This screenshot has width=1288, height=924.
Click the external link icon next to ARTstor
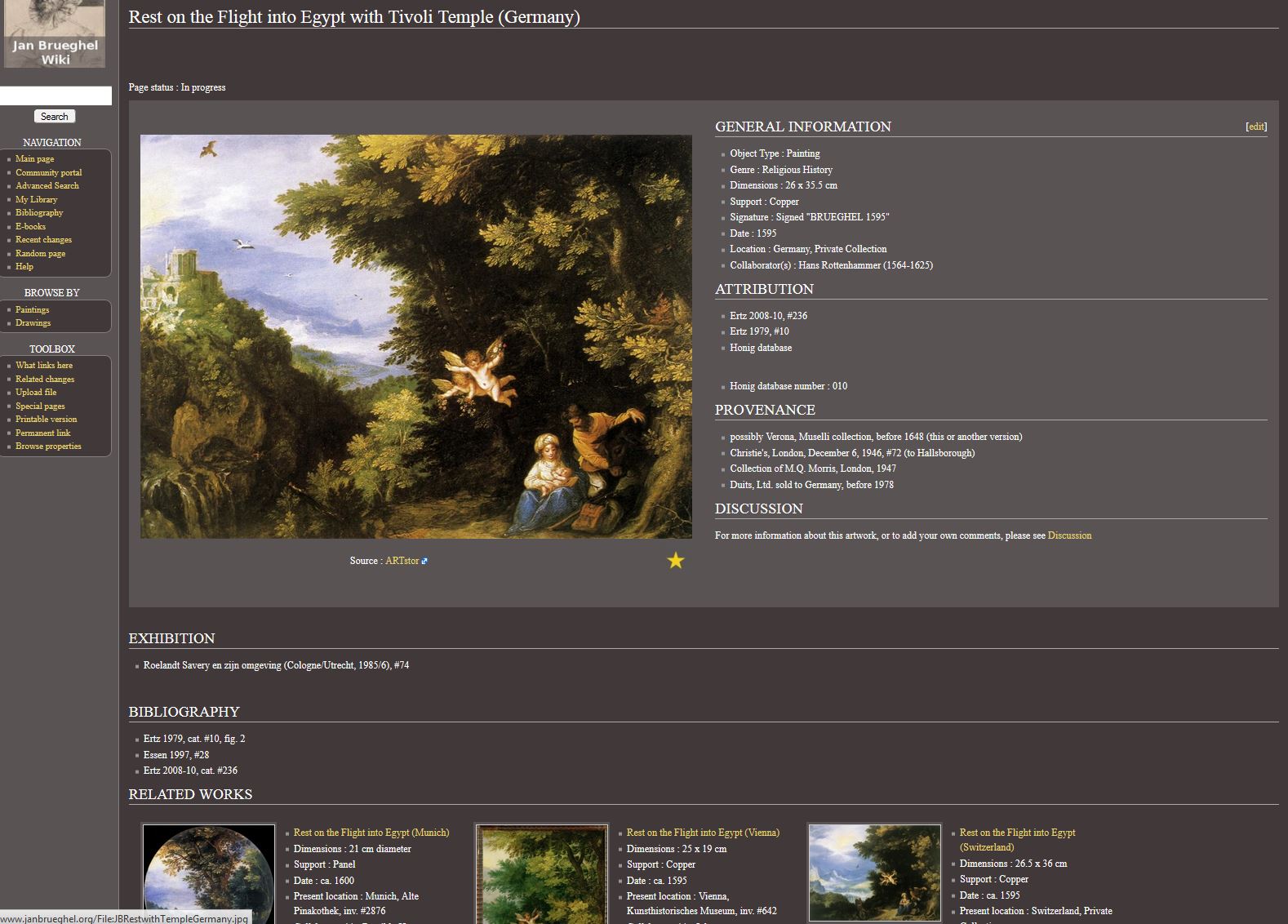pos(424,562)
